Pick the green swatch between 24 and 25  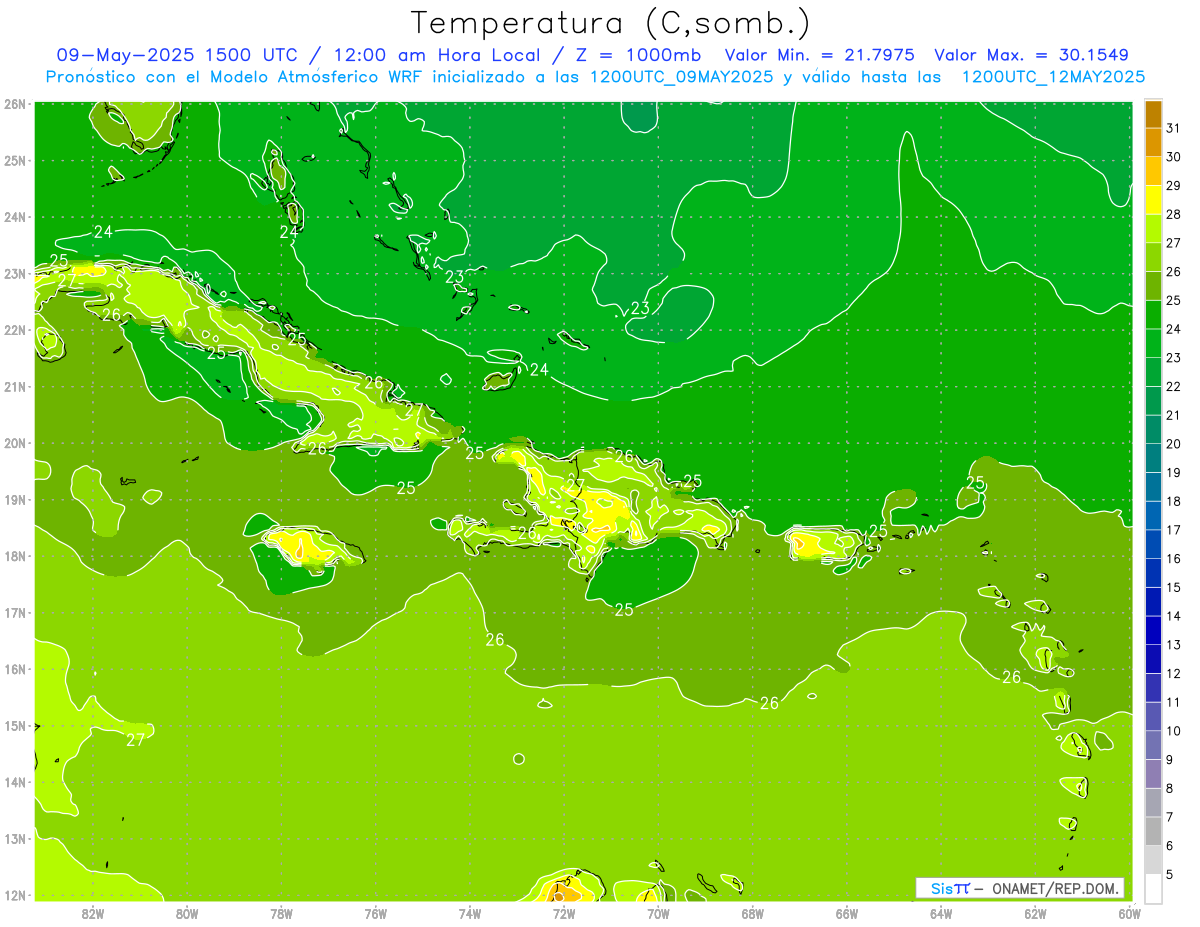pos(1154,314)
